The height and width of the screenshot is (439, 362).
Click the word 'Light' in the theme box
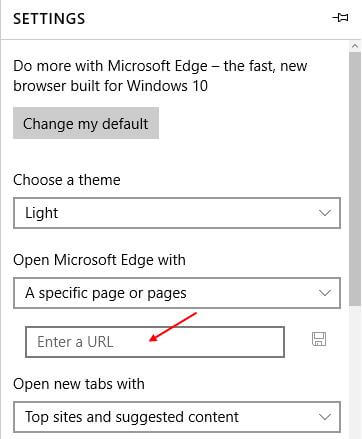[x=42, y=213]
